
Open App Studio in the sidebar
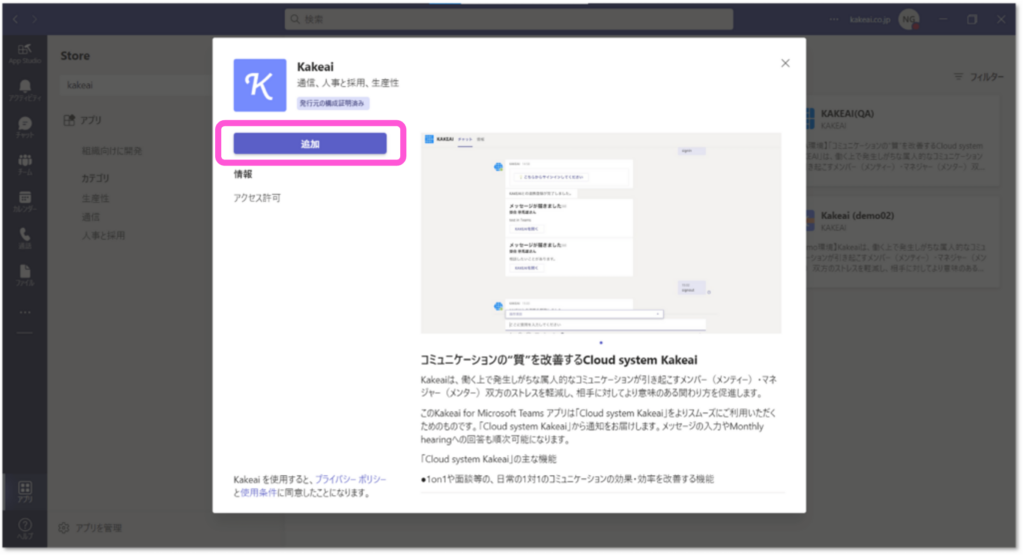tap(25, 54)
